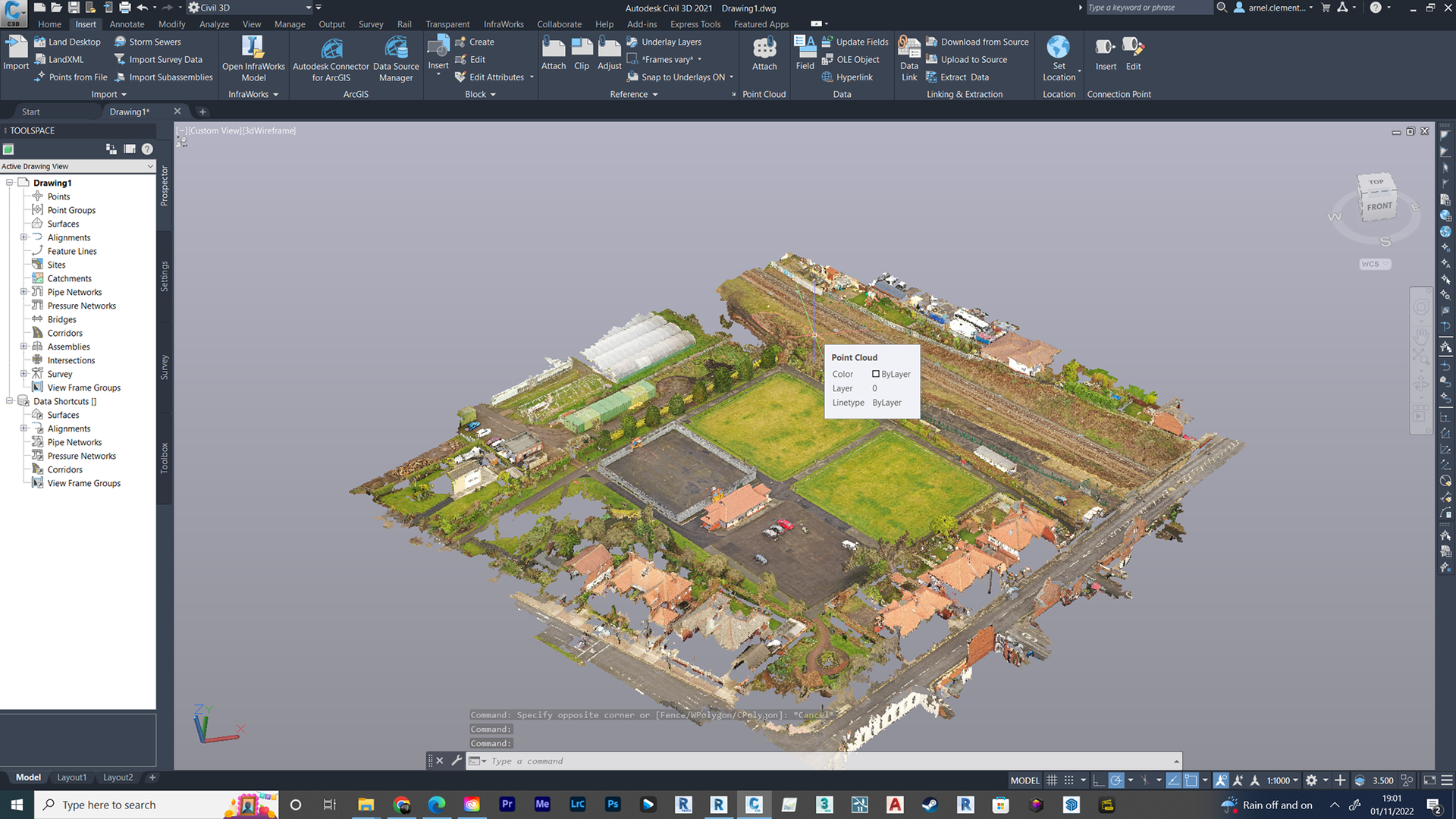1456x819 pixels.
Task: Open annotation scale 1:1000 dropdown
Action: pos(1282,780)
